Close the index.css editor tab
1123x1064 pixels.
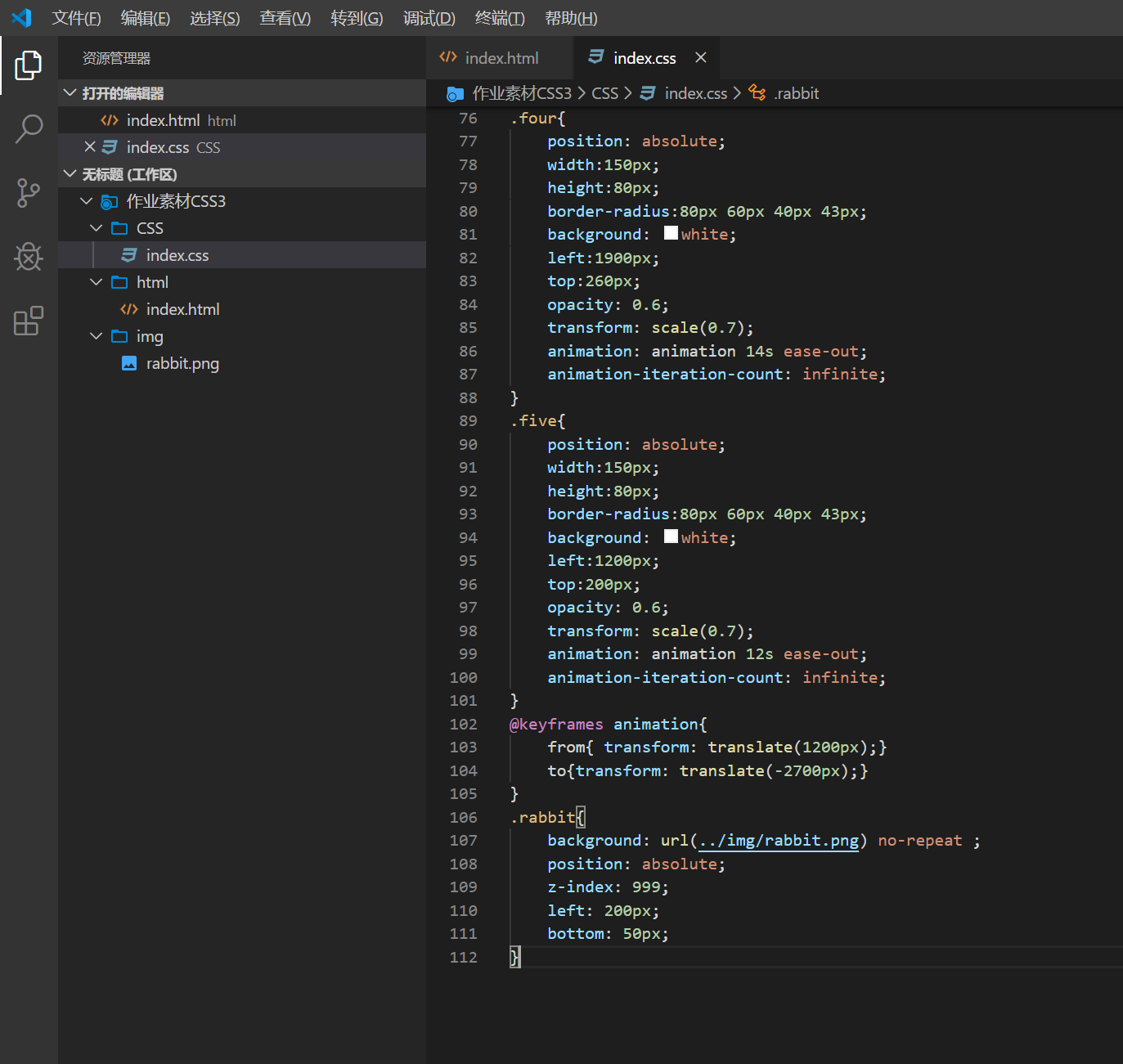click(700, 57)
